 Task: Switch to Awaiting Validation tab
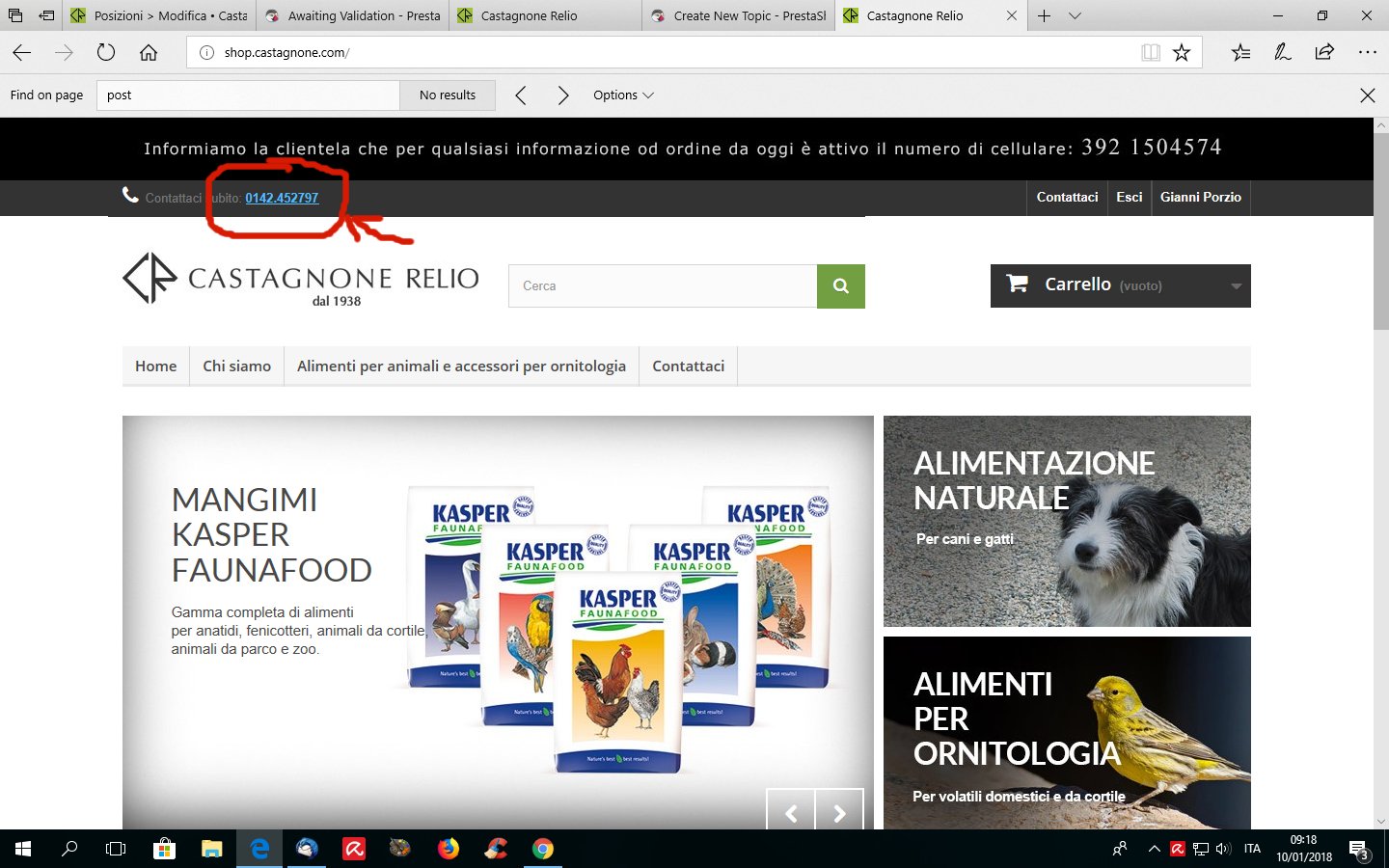[352, 15]
